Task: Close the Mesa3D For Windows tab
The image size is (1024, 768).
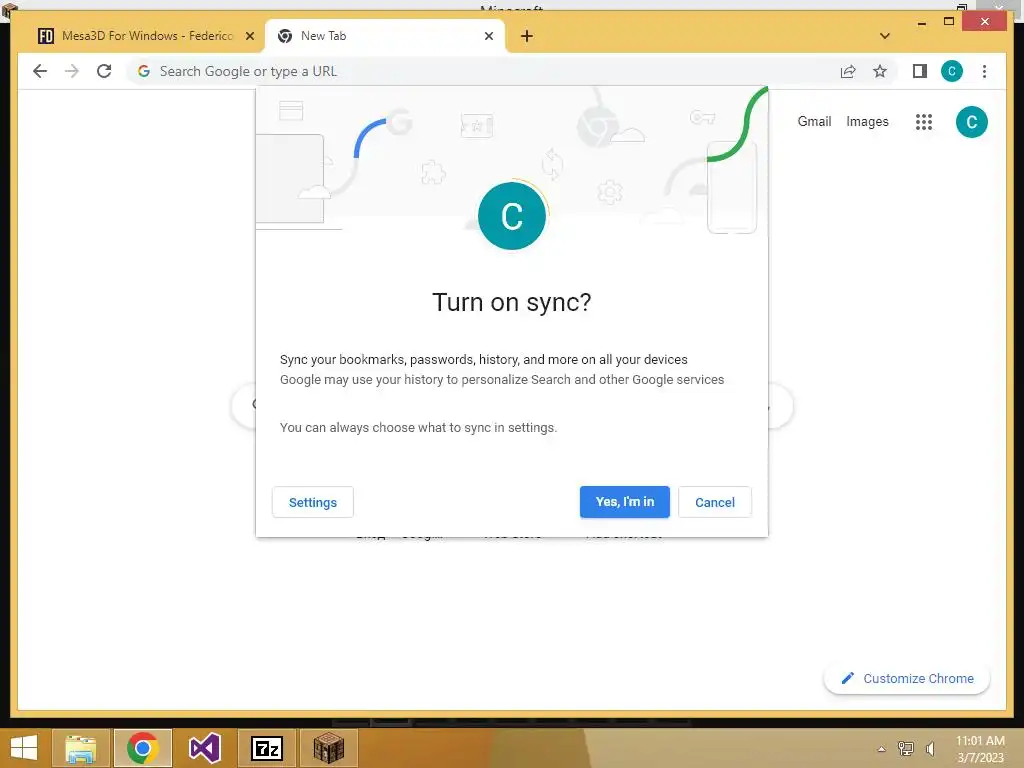Action: point(249,36)
